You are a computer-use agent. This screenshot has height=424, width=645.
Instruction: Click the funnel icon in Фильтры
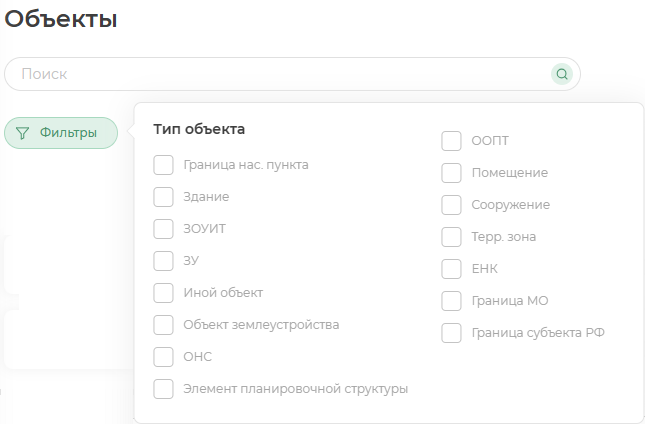pyautogui.click(x=22, y=133)
